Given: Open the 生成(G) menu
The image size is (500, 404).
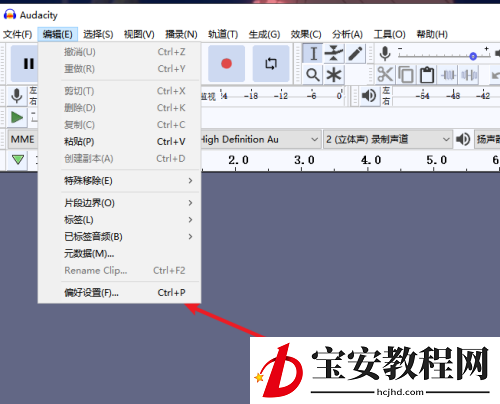Looking at the screenshot, I should 264,34.
